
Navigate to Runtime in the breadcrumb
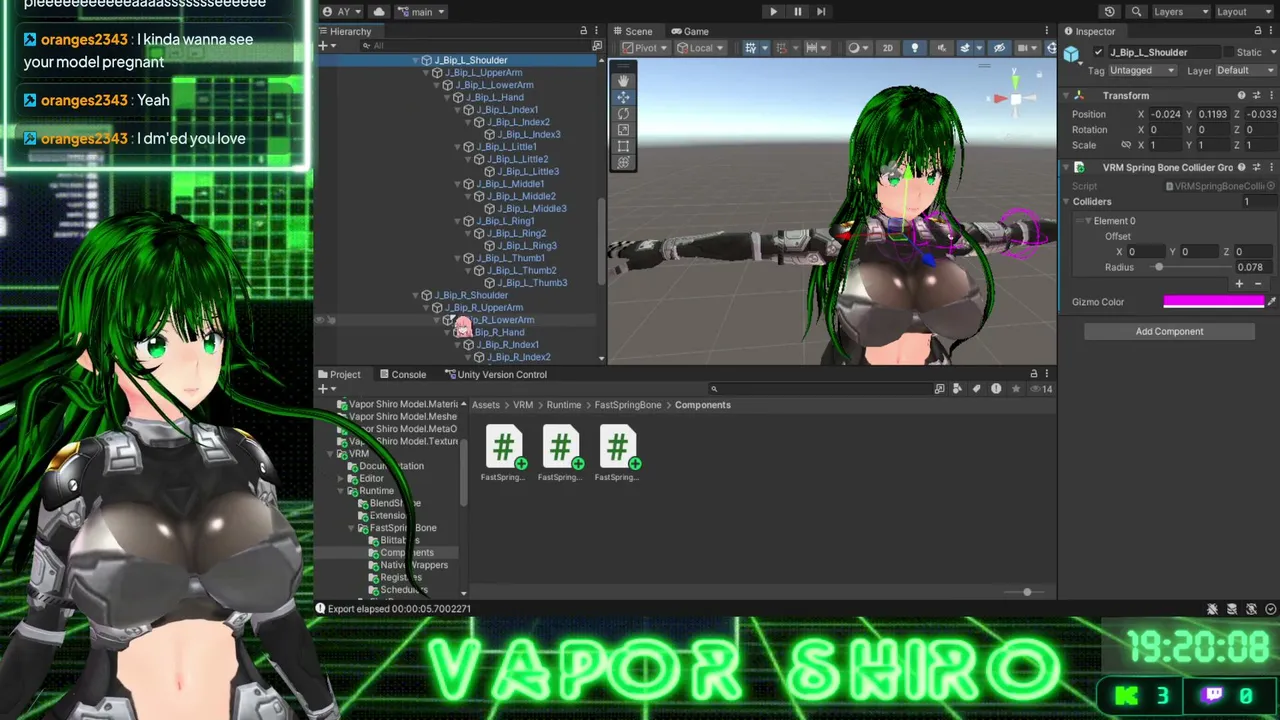pyautogui.click(x=564, y=405)
